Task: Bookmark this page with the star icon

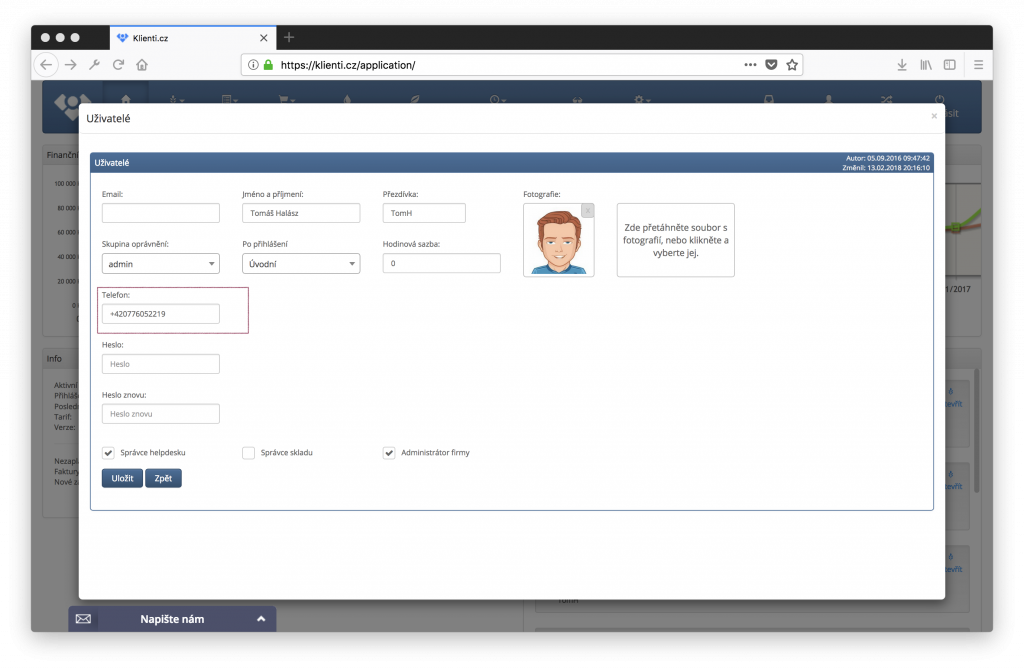Action: pyautogui.click(x=792, y=65)
